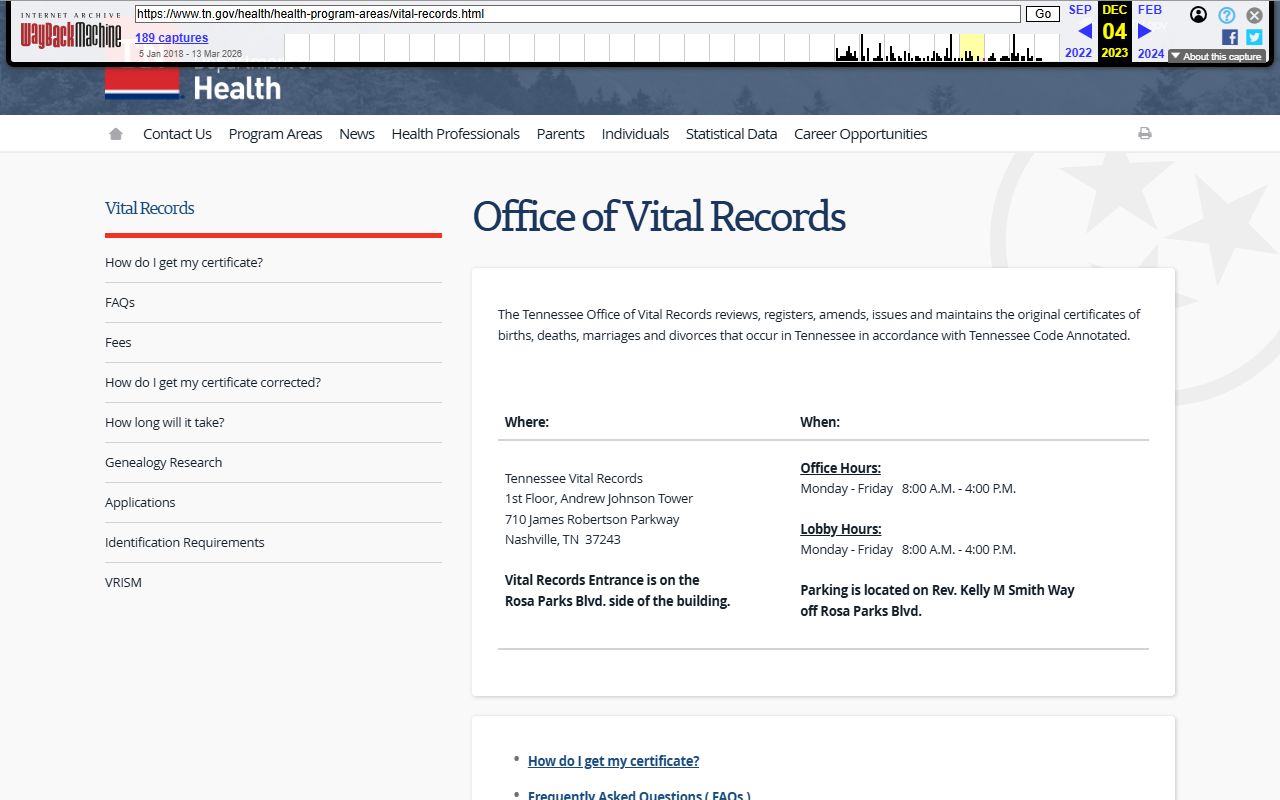Screen dimensions: 1280x800
Task: Open Contact Us menu
Action: click(x=177, y=134)
